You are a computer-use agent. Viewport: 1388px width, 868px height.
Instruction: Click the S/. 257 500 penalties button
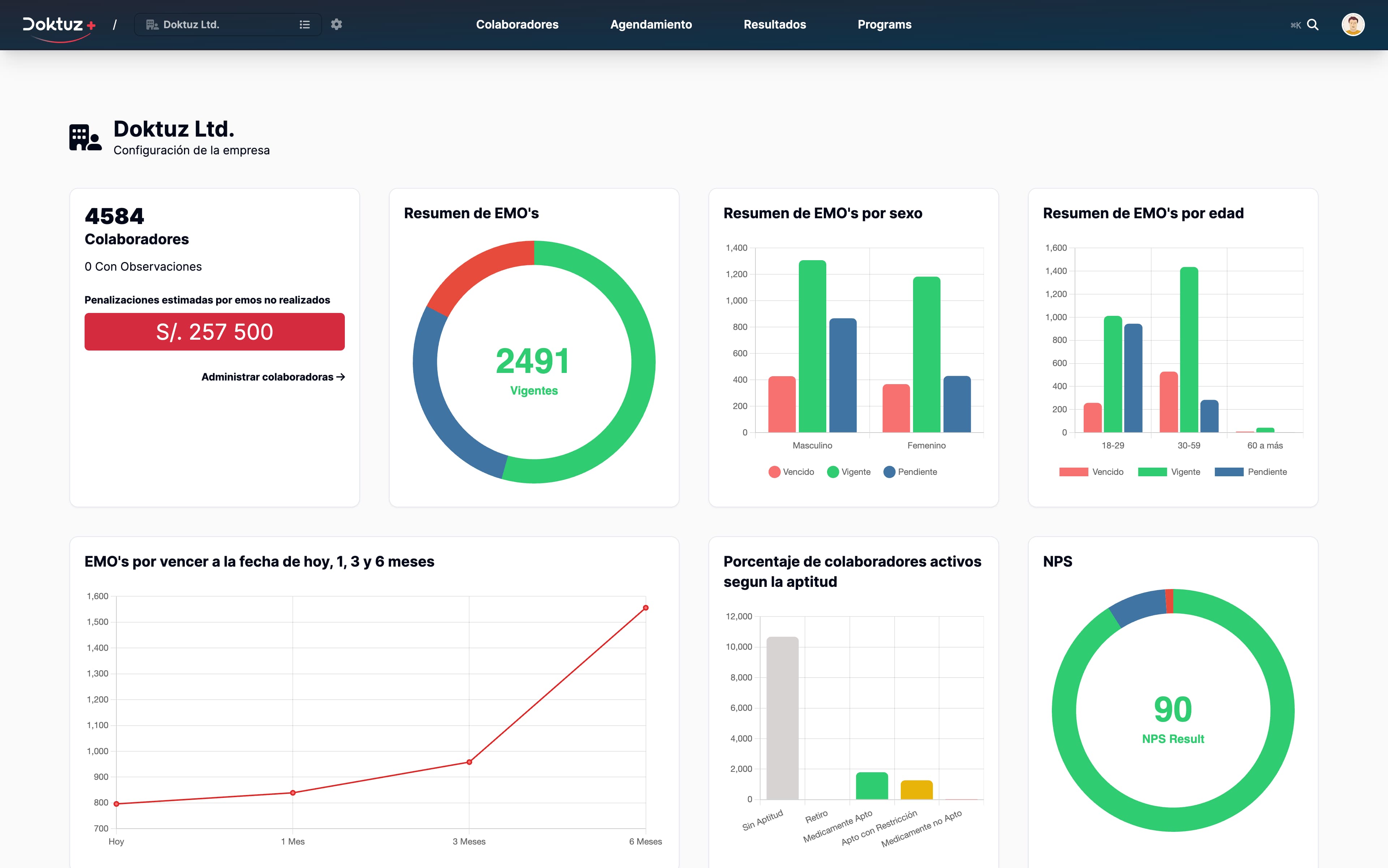(214, 332)
